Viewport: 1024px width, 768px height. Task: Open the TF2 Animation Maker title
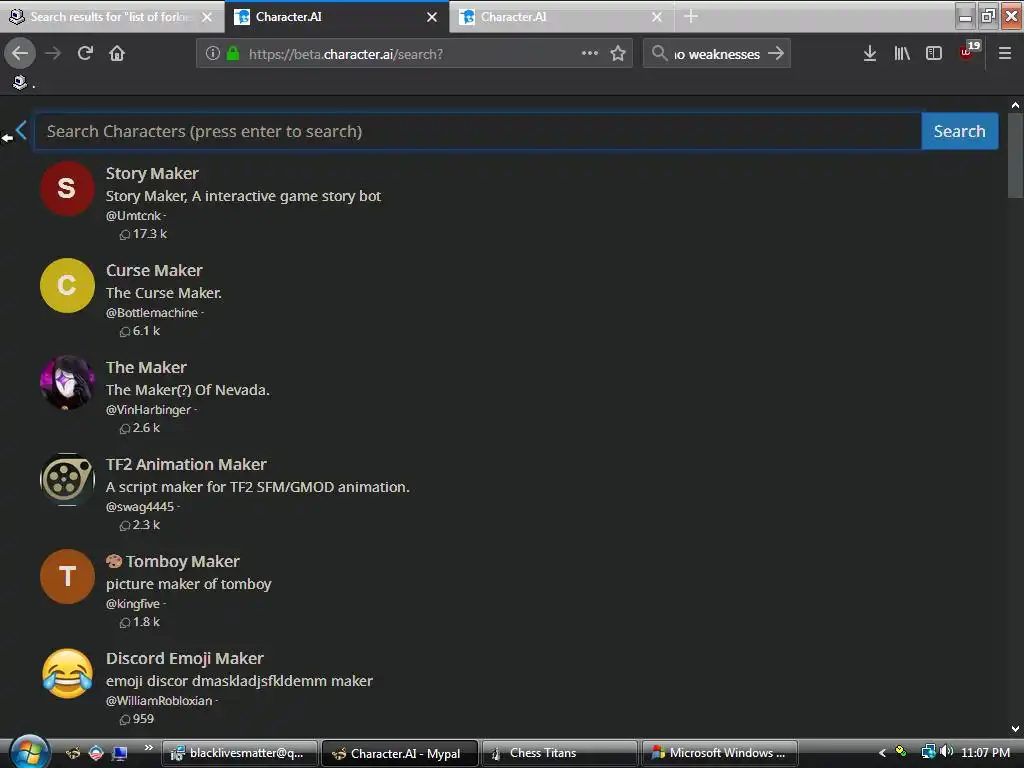(x=186, y=464)
